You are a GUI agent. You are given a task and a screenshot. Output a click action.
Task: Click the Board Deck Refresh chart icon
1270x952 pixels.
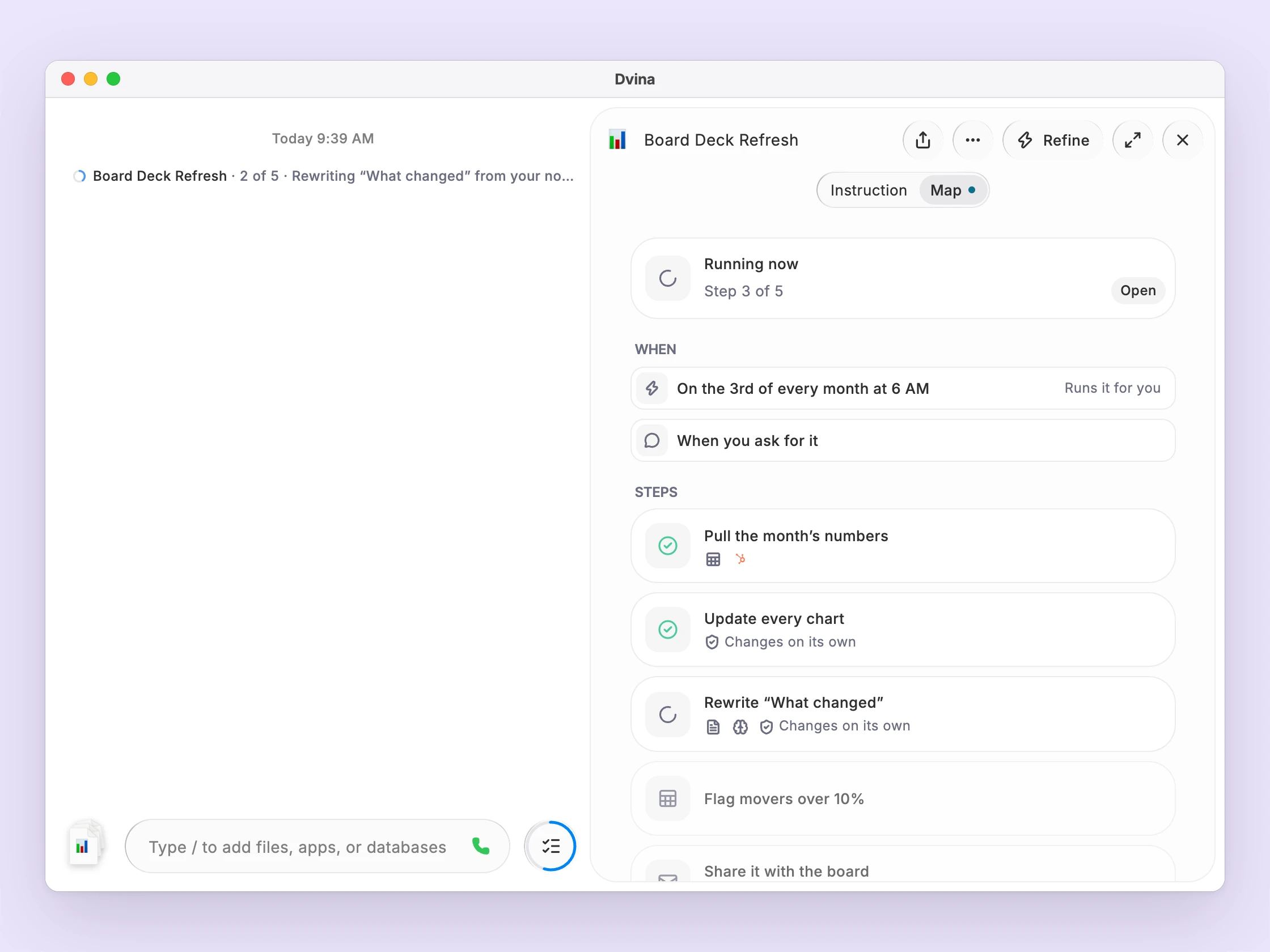[617, 140]
